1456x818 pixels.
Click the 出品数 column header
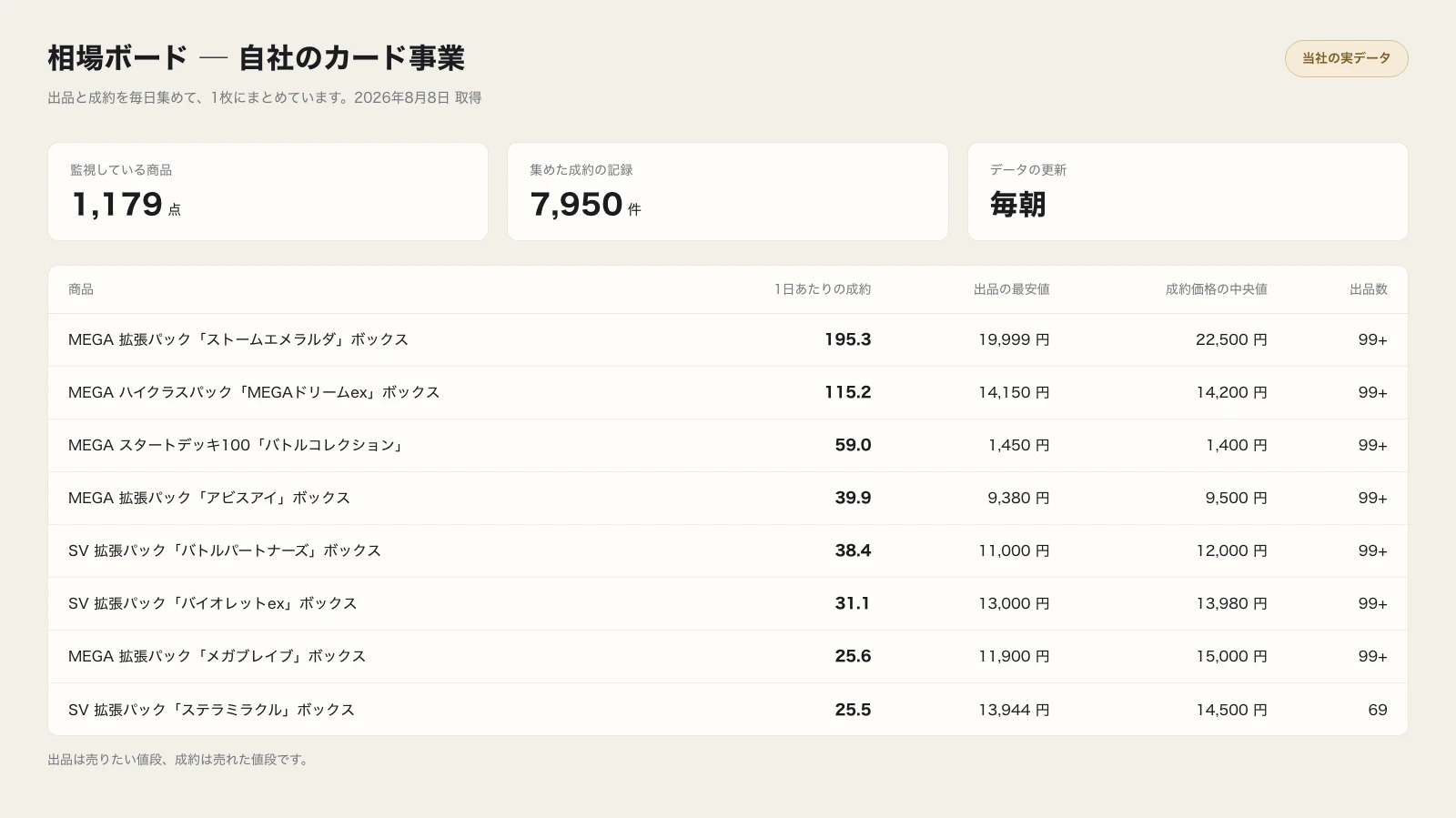pyautogui.click(x=1369, y=289)
